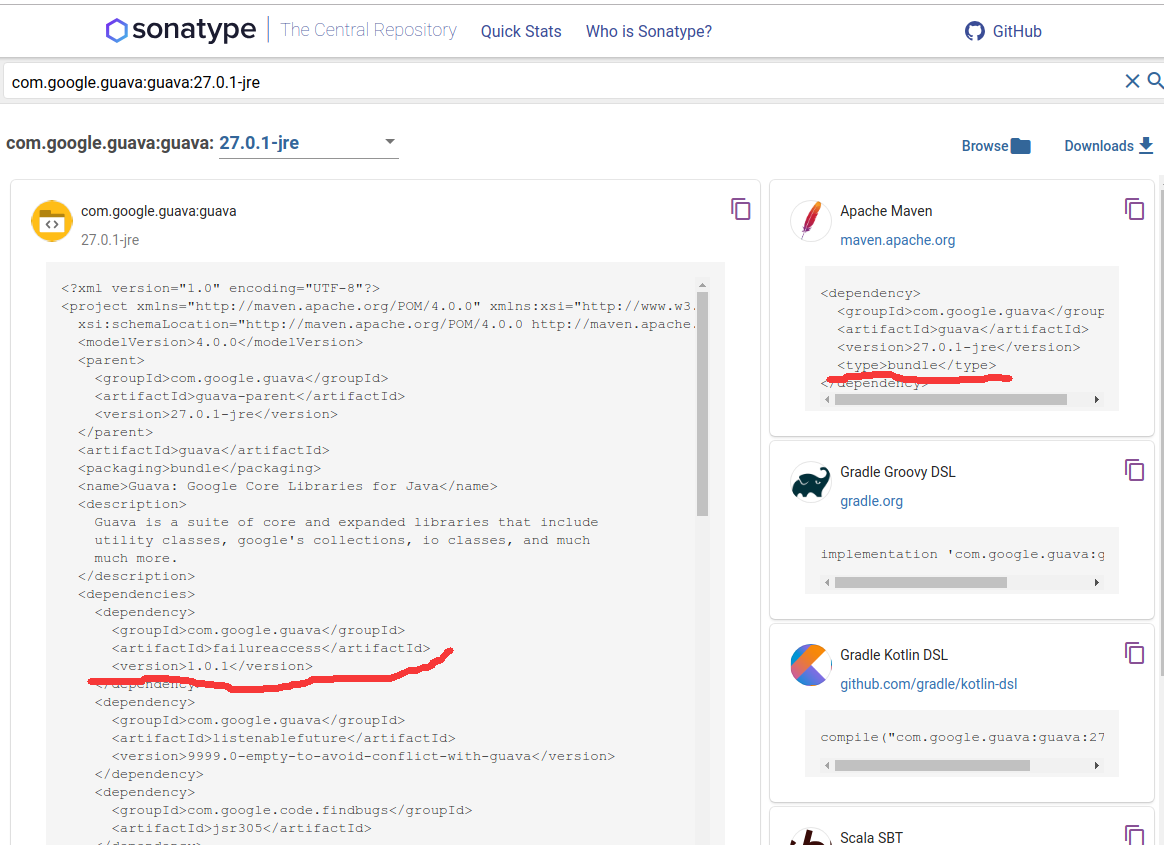
Task: Click the Gradle Kotlin DSL icon
Action: click(811, 664)
